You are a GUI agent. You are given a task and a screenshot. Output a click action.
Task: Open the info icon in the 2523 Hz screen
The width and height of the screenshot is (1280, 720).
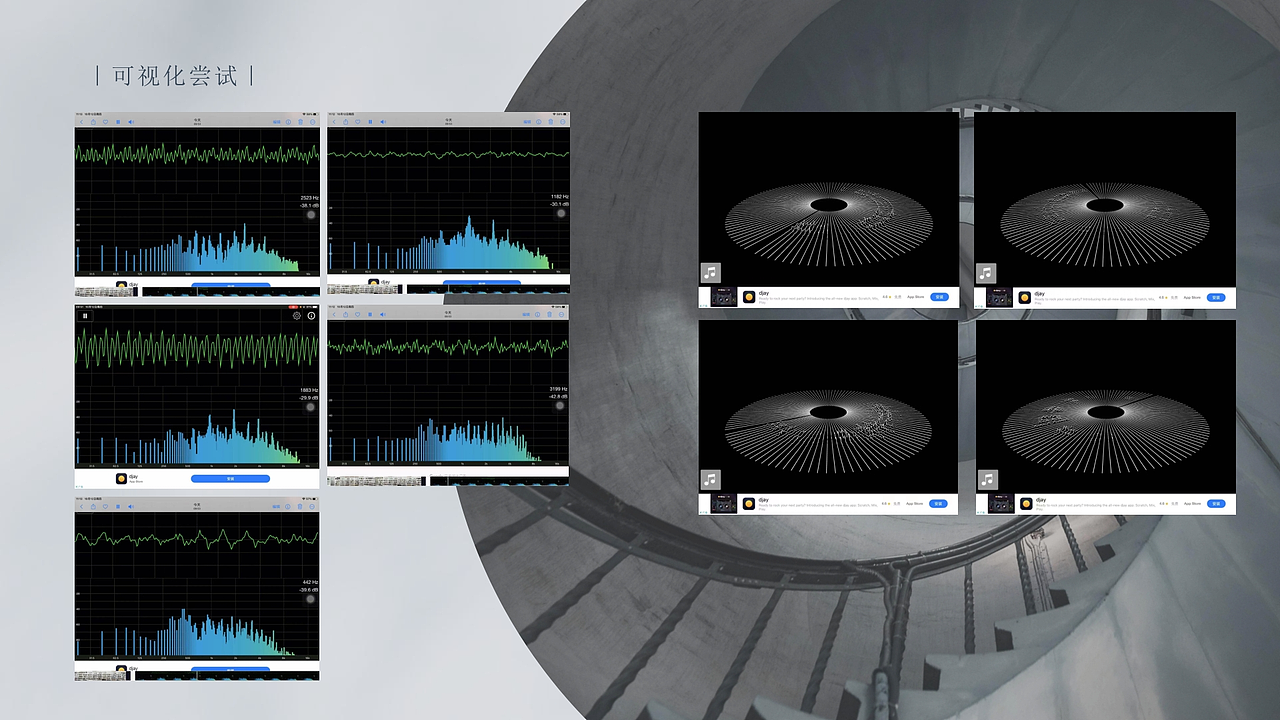pyautogui.click(x=288, y=122)
